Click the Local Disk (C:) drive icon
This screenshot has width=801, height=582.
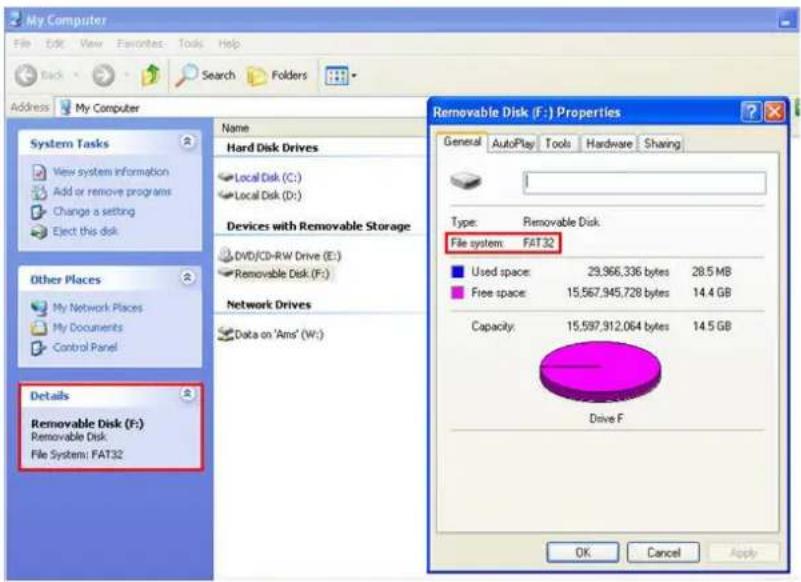pos(226,177)
